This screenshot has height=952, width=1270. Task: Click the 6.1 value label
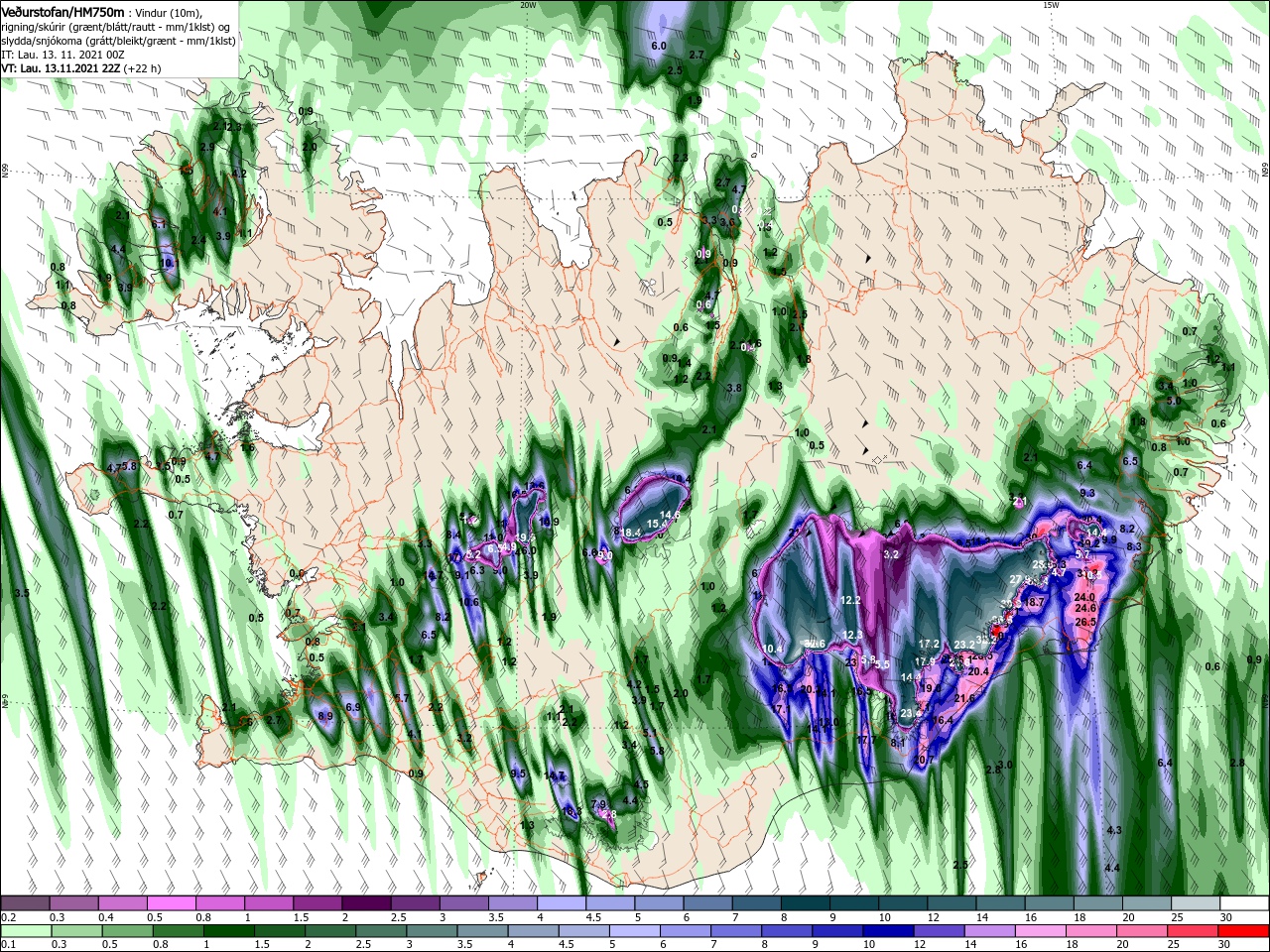pos(159,224)
